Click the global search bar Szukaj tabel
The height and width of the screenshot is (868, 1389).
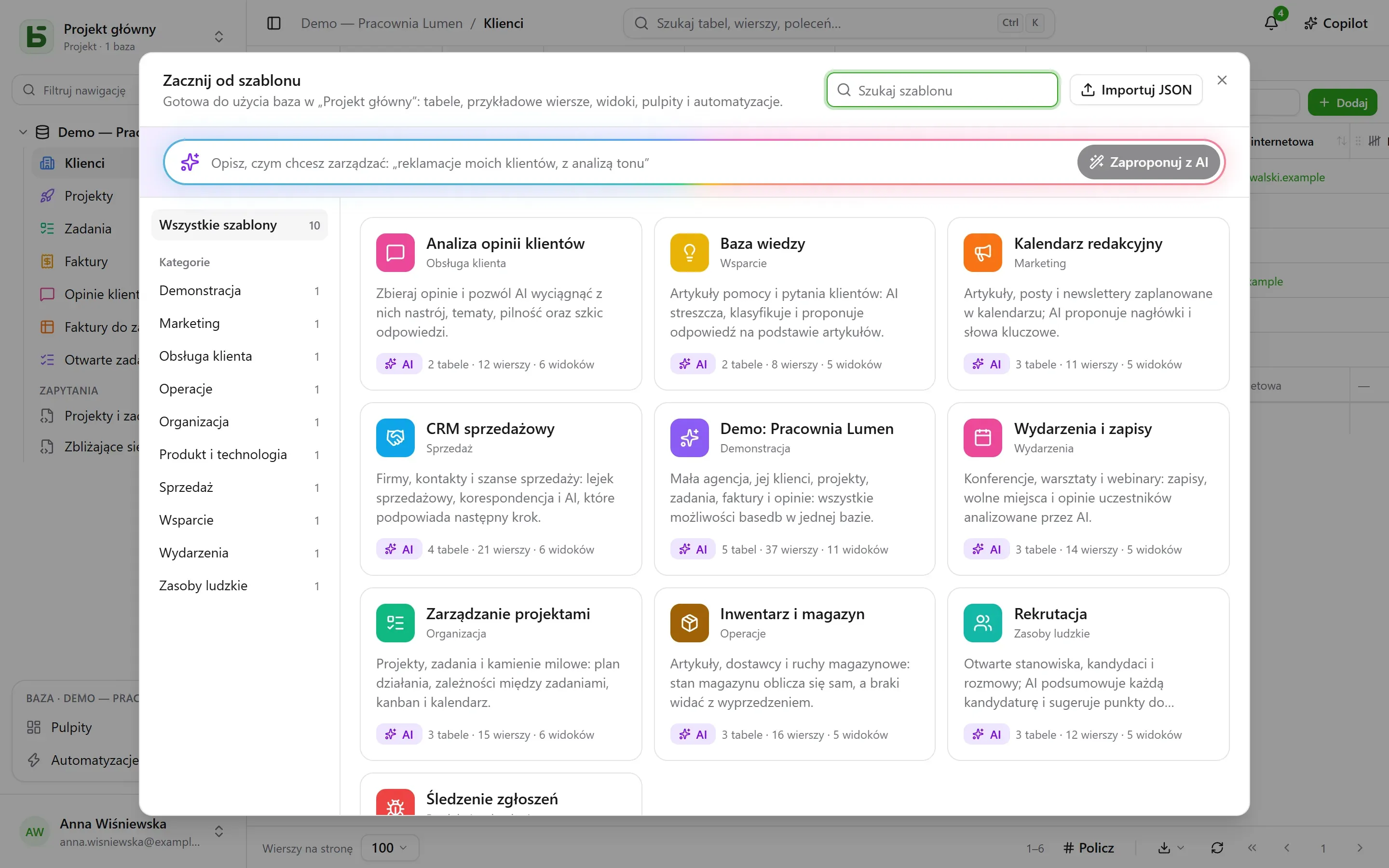pyautogui.click(x=839, y=23)
